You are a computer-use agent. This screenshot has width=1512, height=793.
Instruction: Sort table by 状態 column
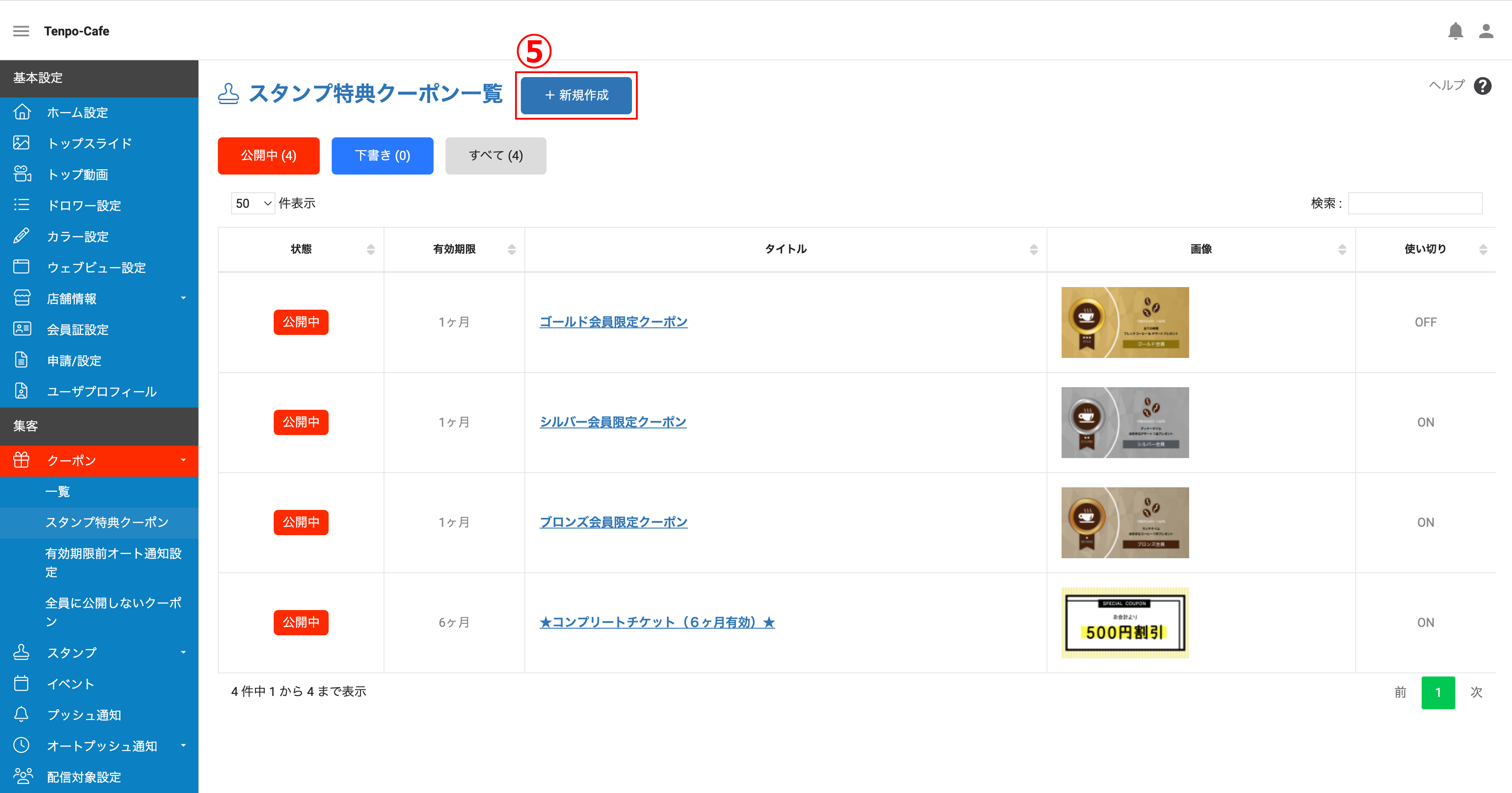click(301, 249)
